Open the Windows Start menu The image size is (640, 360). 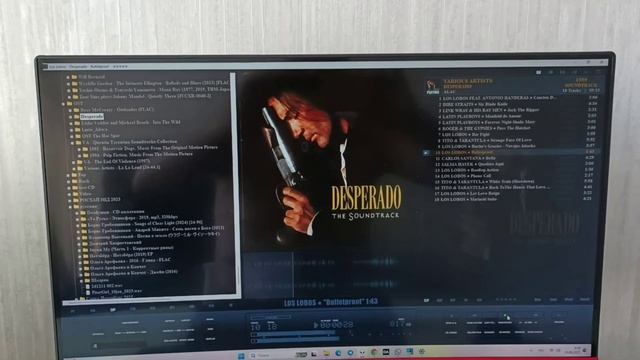(x=241, y=356)
